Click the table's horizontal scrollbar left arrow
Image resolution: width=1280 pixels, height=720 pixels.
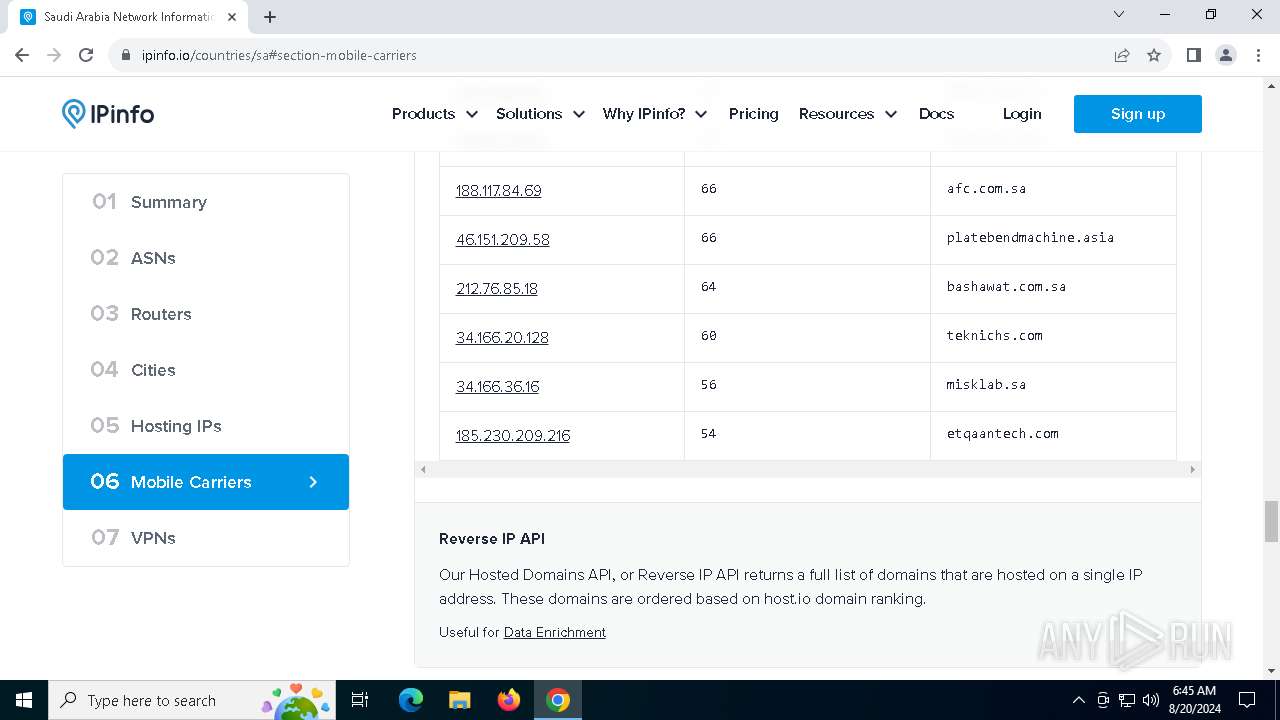[x=423, y=469]
